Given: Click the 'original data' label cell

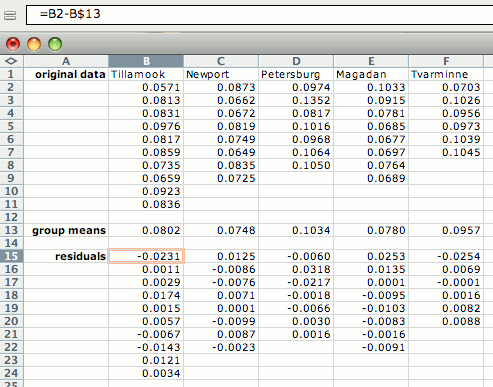Looking at the screenshot, I should click(66, 74).
